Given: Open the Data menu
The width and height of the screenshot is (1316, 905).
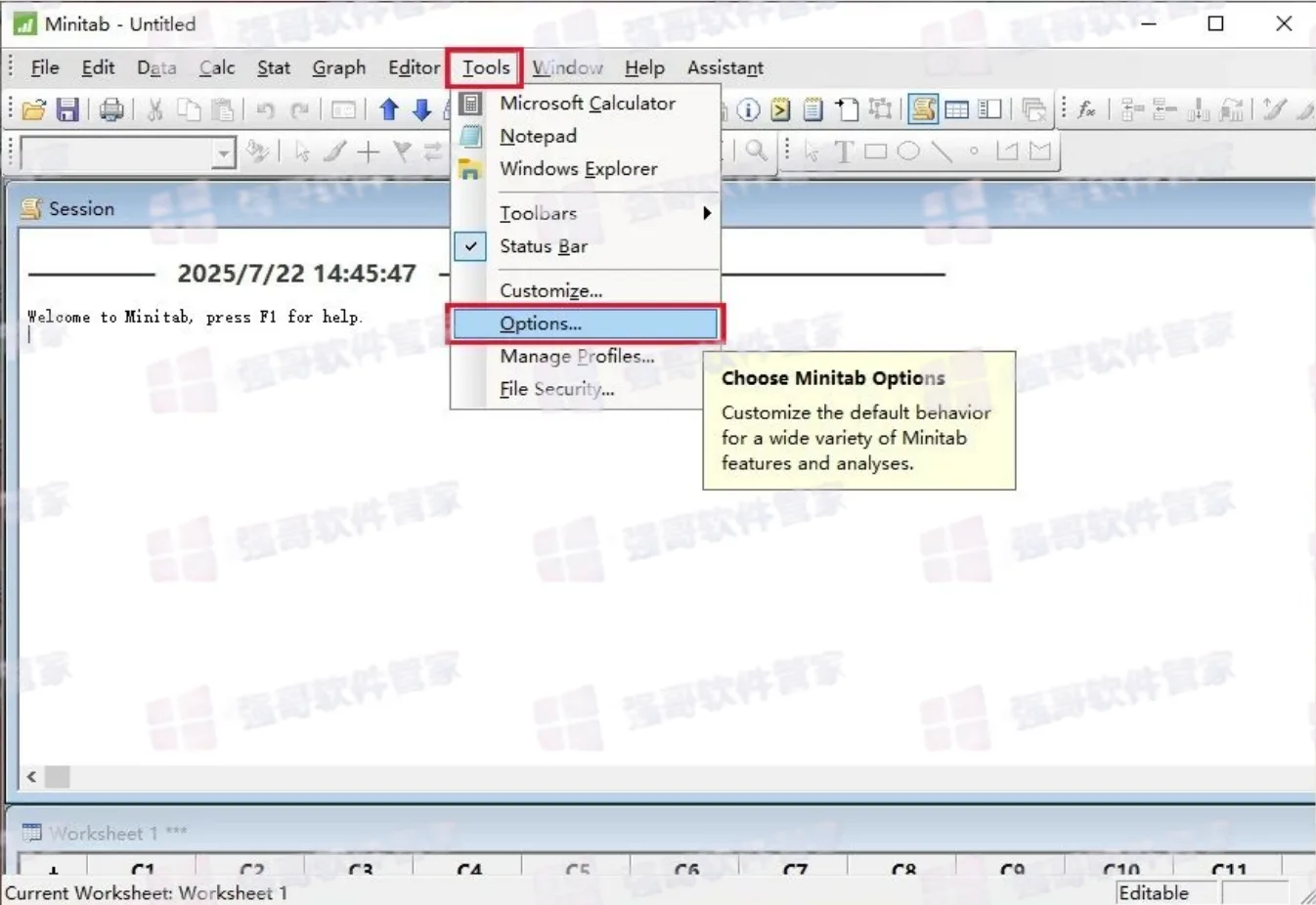Looking at the screenshot, I should click(x=156, y=67).
